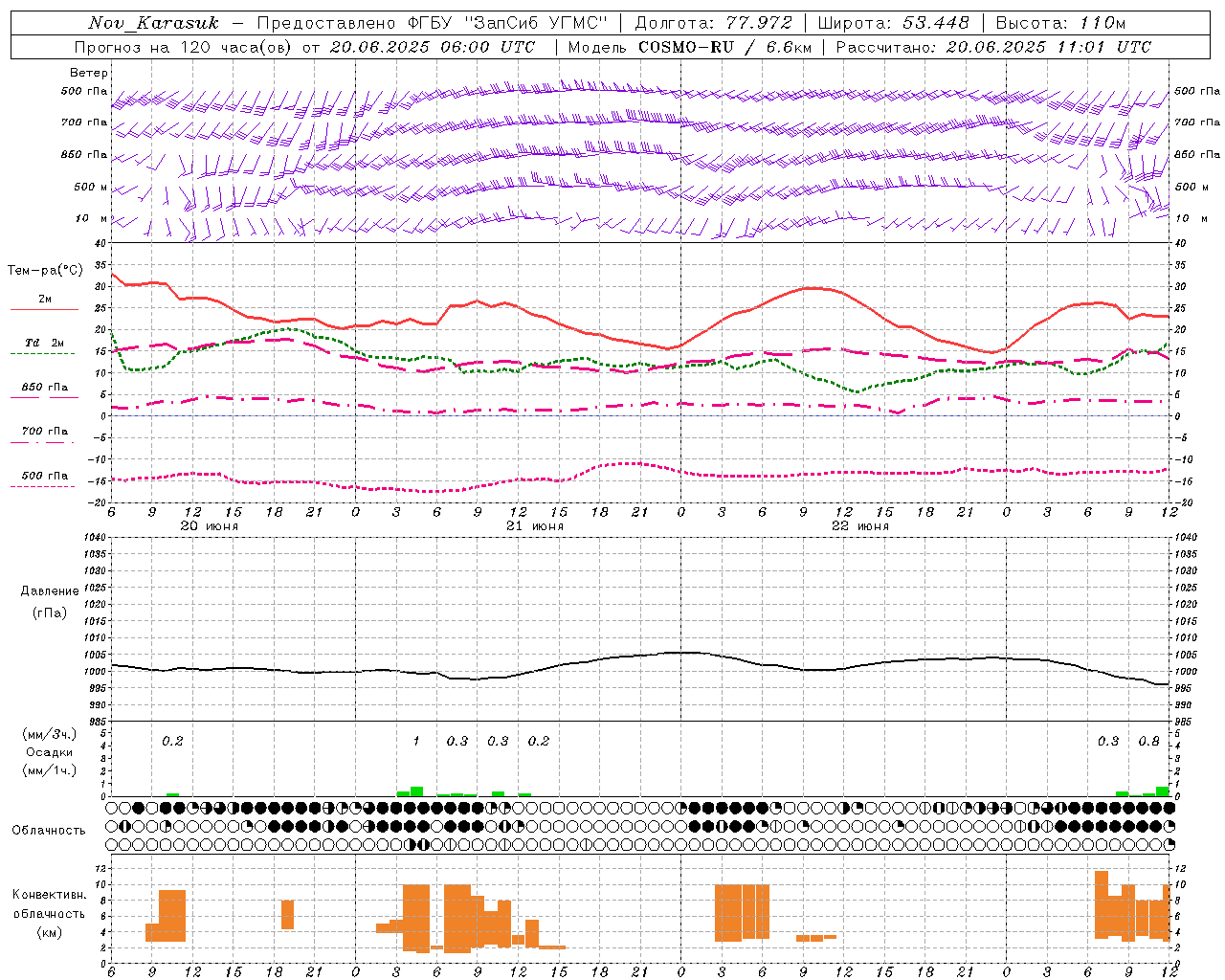Click the Конвективн. облачность (км) label

[49, 913]
